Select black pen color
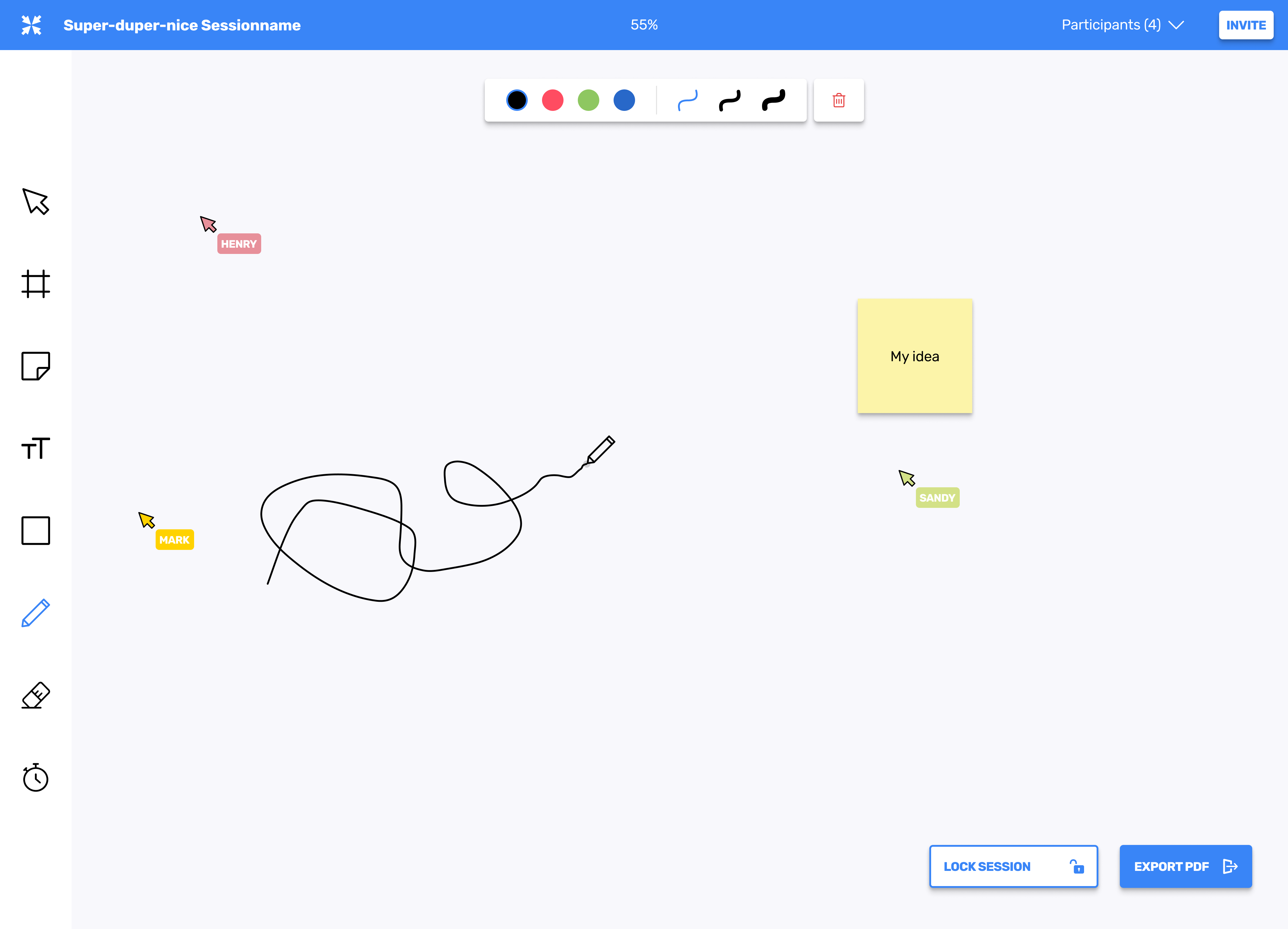The image size is (1288, 929). (517, 100)
